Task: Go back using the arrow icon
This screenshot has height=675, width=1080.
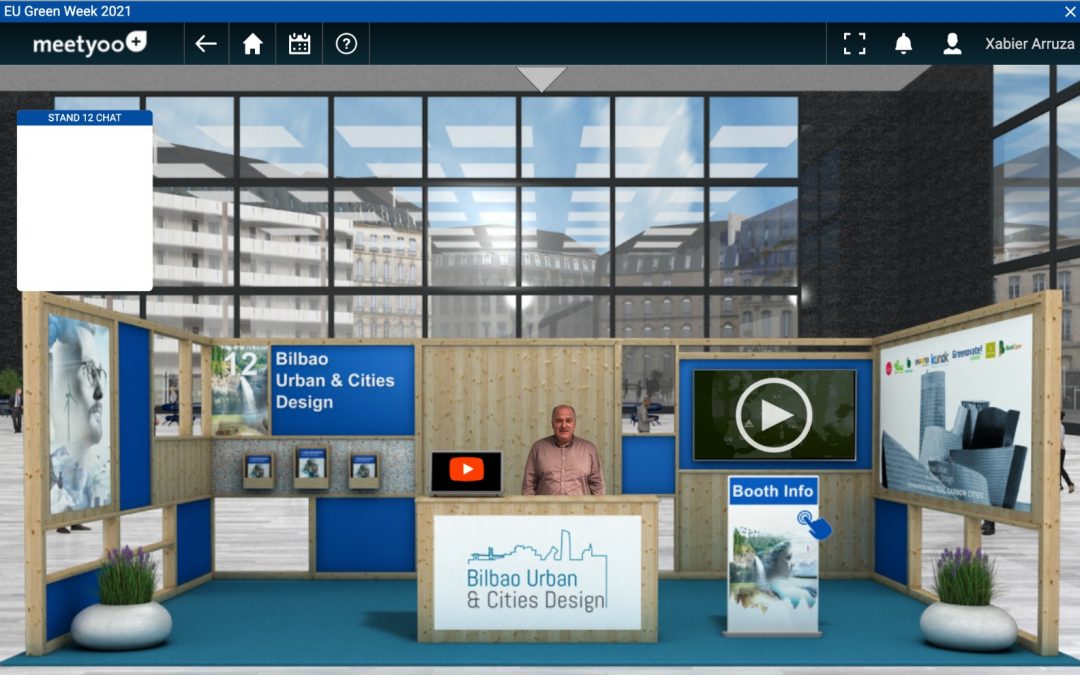Action: tap(206, 44)
